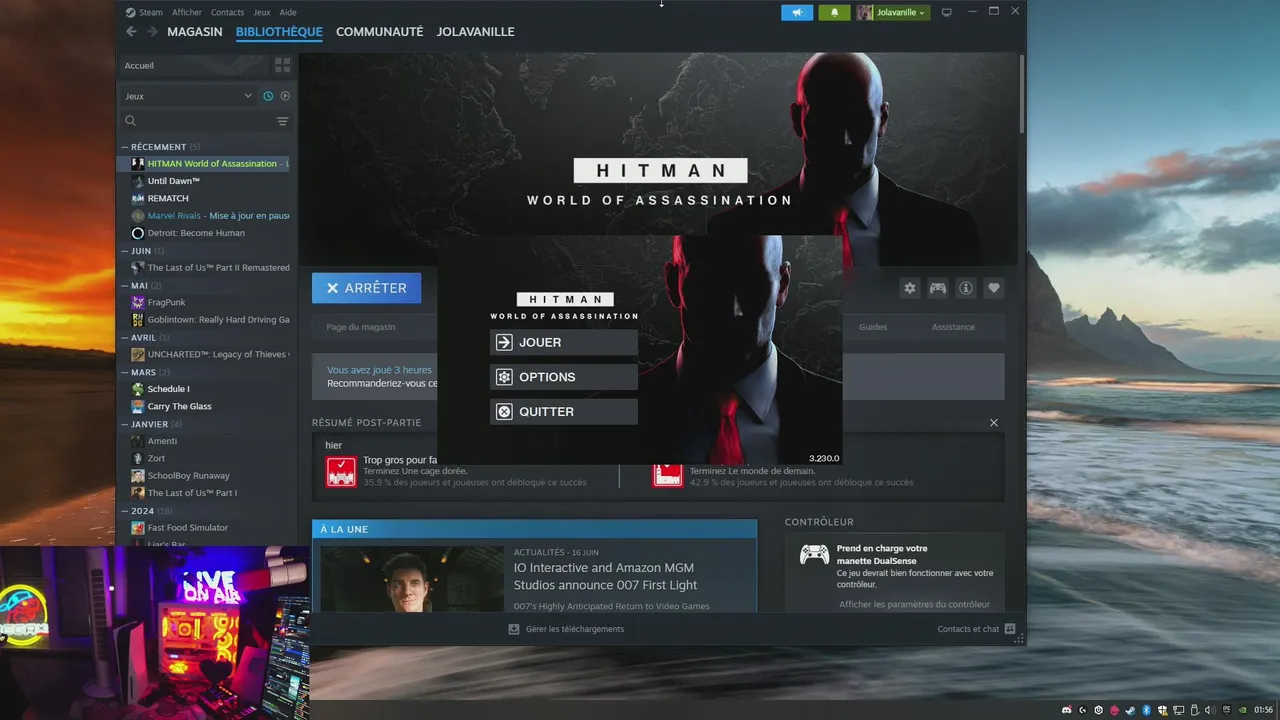Open the announcements megaphone button

click(x=797, y=12)
